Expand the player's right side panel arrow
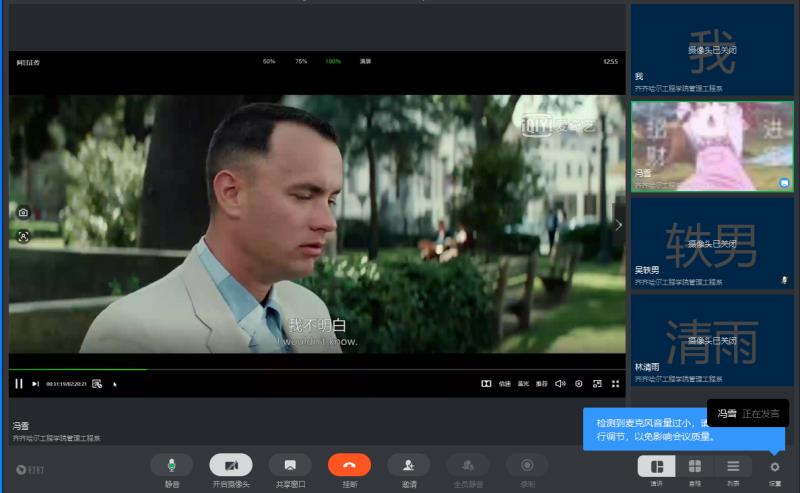The width and height of the screenshot is (800, 493). 618,225
